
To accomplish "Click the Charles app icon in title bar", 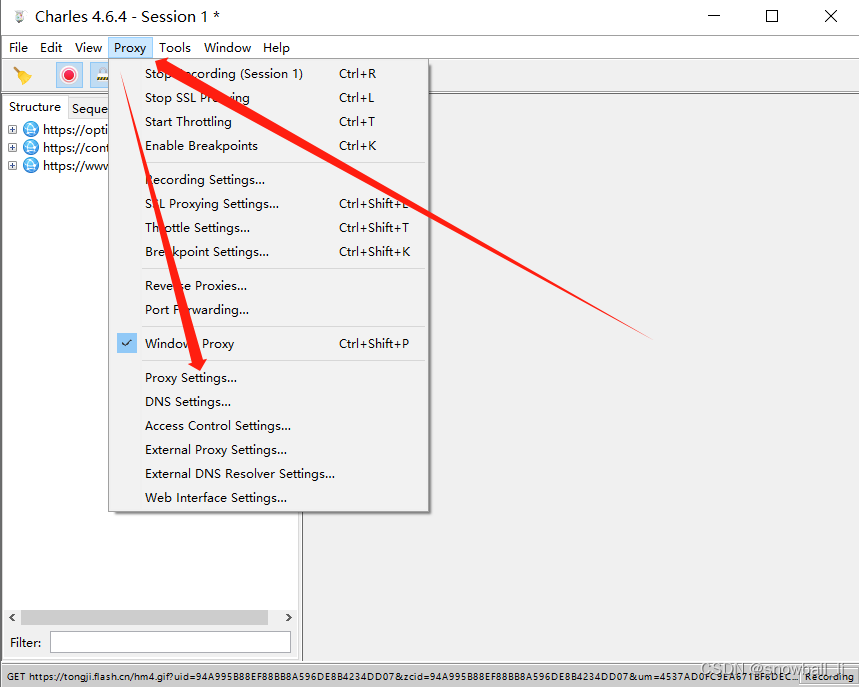I will pos(20,16).
